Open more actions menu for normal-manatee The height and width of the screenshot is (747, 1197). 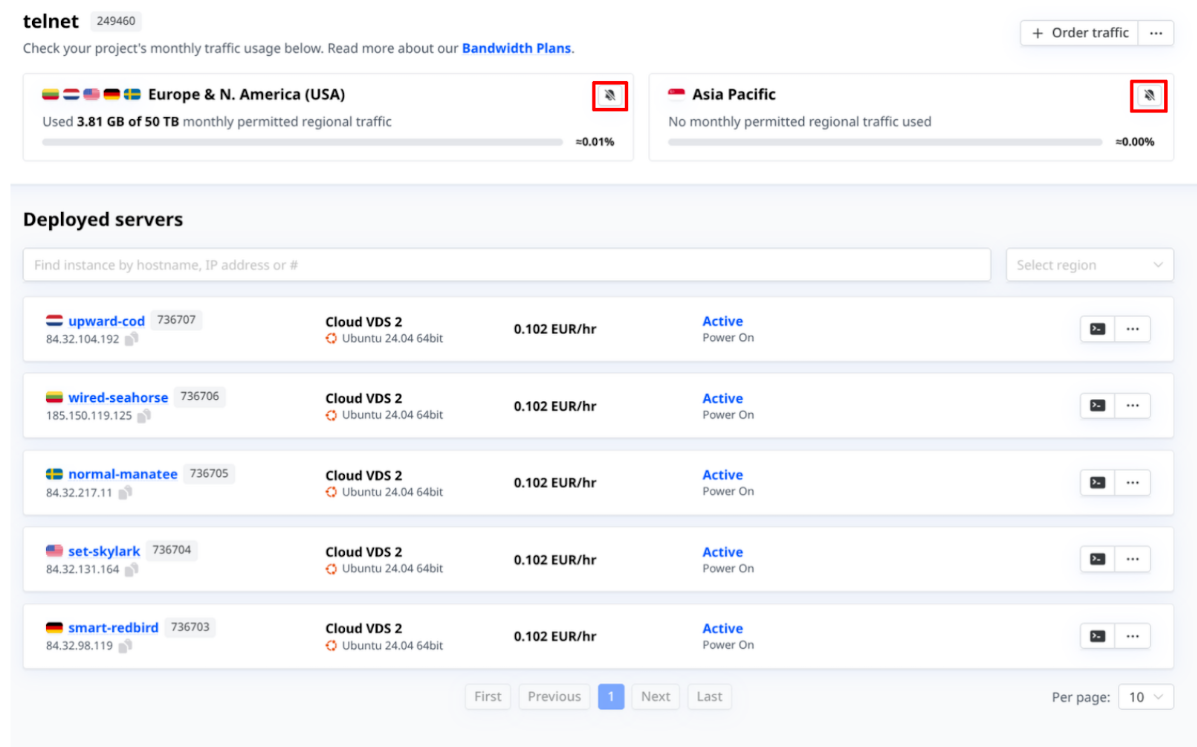(x=1132, y=483)
